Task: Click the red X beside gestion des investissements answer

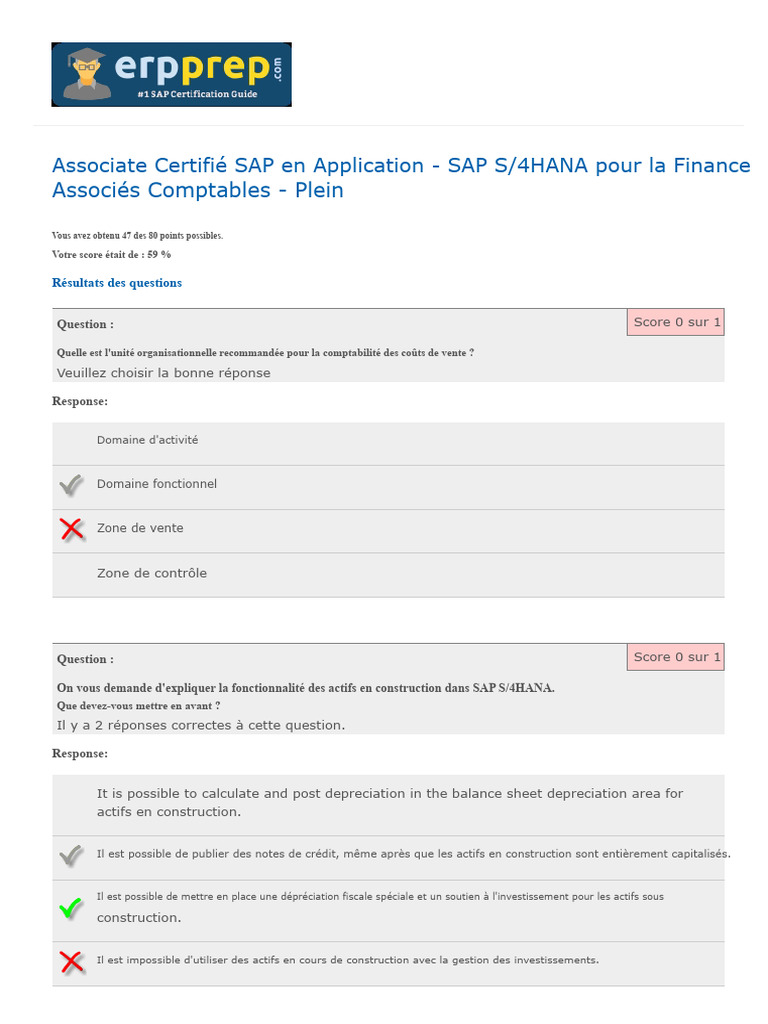Action: 71,961
